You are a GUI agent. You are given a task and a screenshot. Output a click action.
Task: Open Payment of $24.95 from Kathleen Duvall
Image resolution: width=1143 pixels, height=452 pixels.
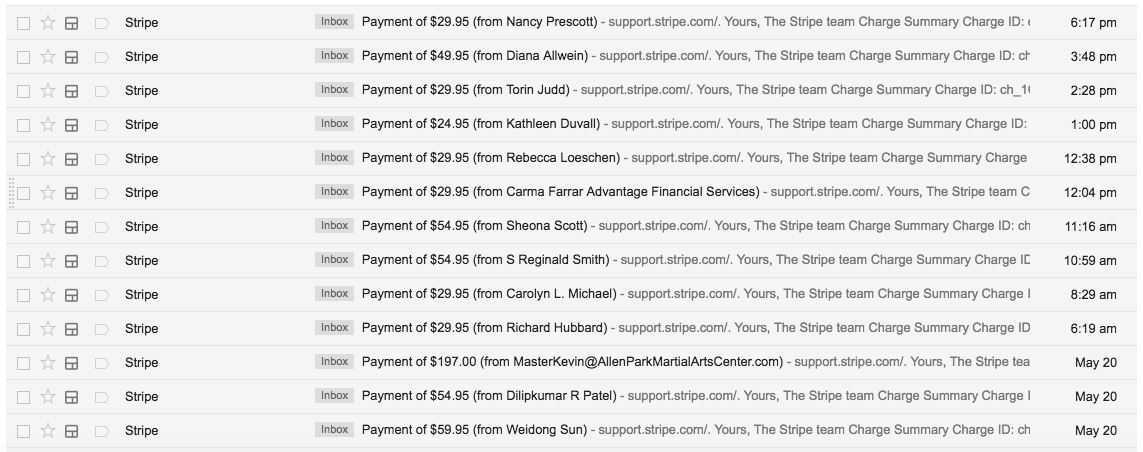coord(480,124)
